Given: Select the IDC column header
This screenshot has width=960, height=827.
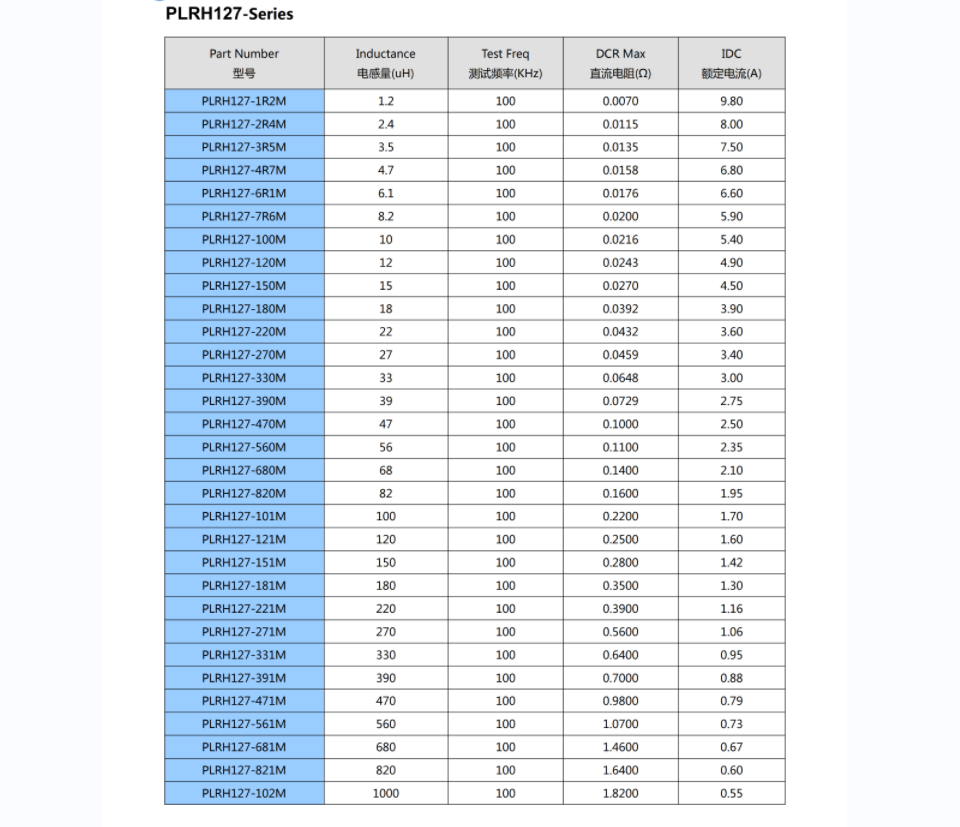Looking at the screenshot, I should point(731,63).
